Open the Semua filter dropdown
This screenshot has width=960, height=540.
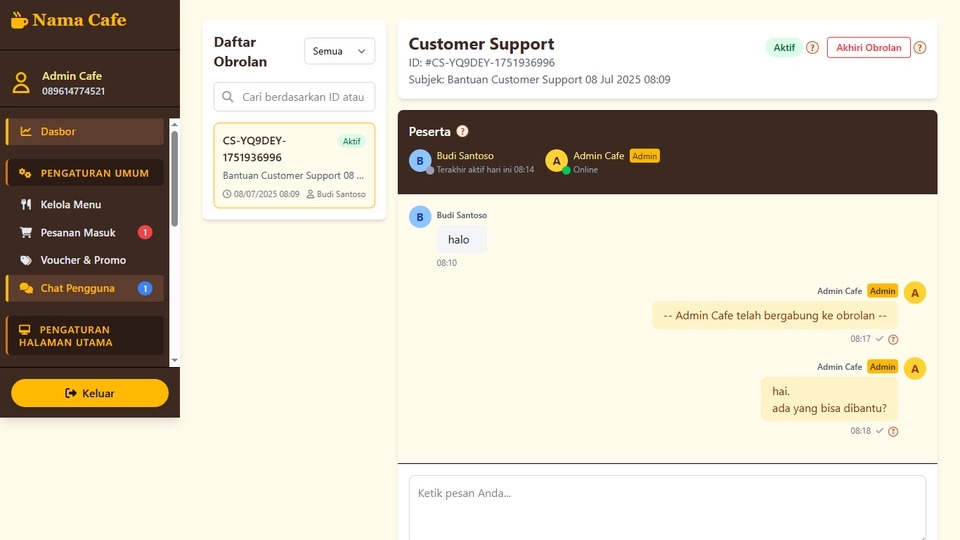point(339,51)
